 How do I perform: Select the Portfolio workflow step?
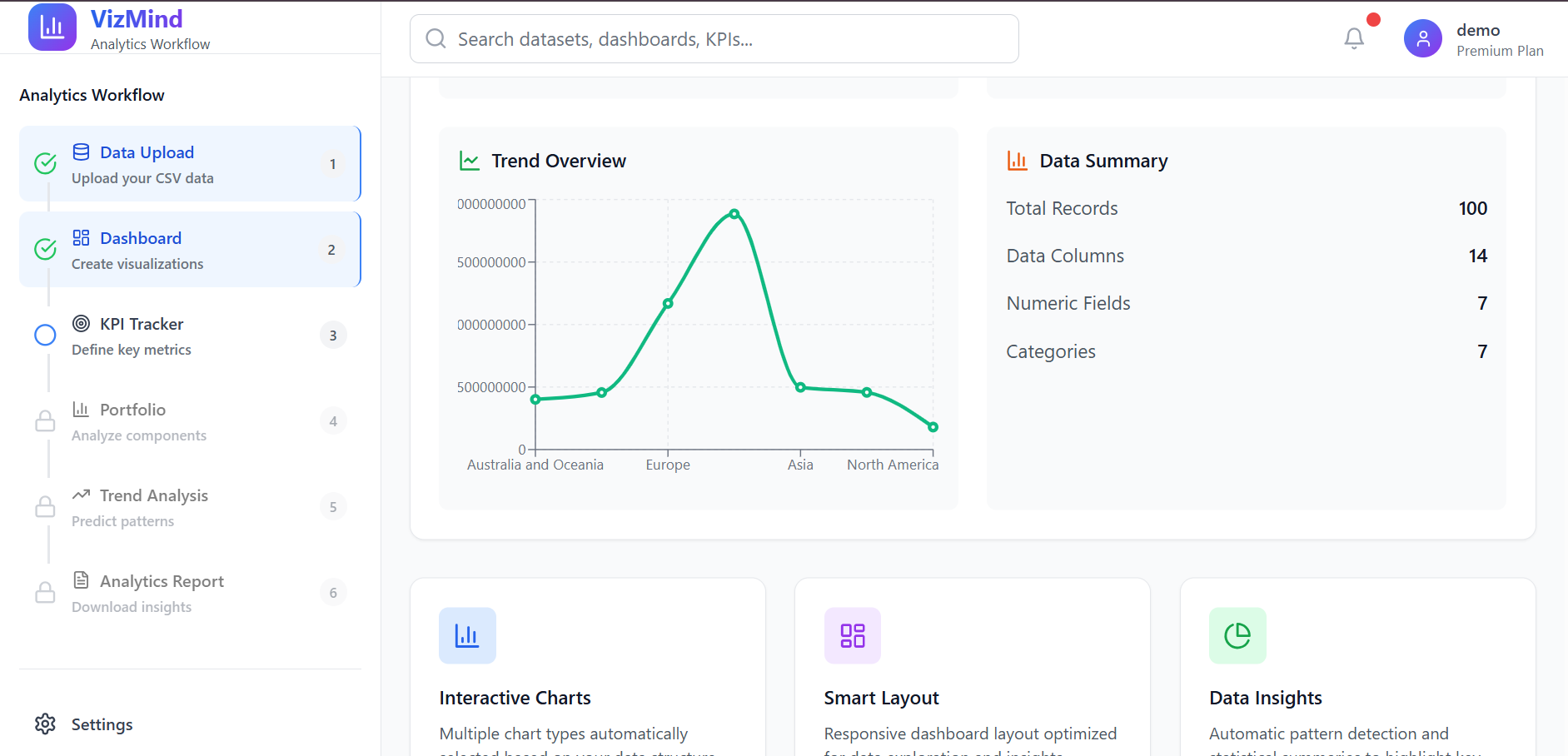tap(190, 420)
